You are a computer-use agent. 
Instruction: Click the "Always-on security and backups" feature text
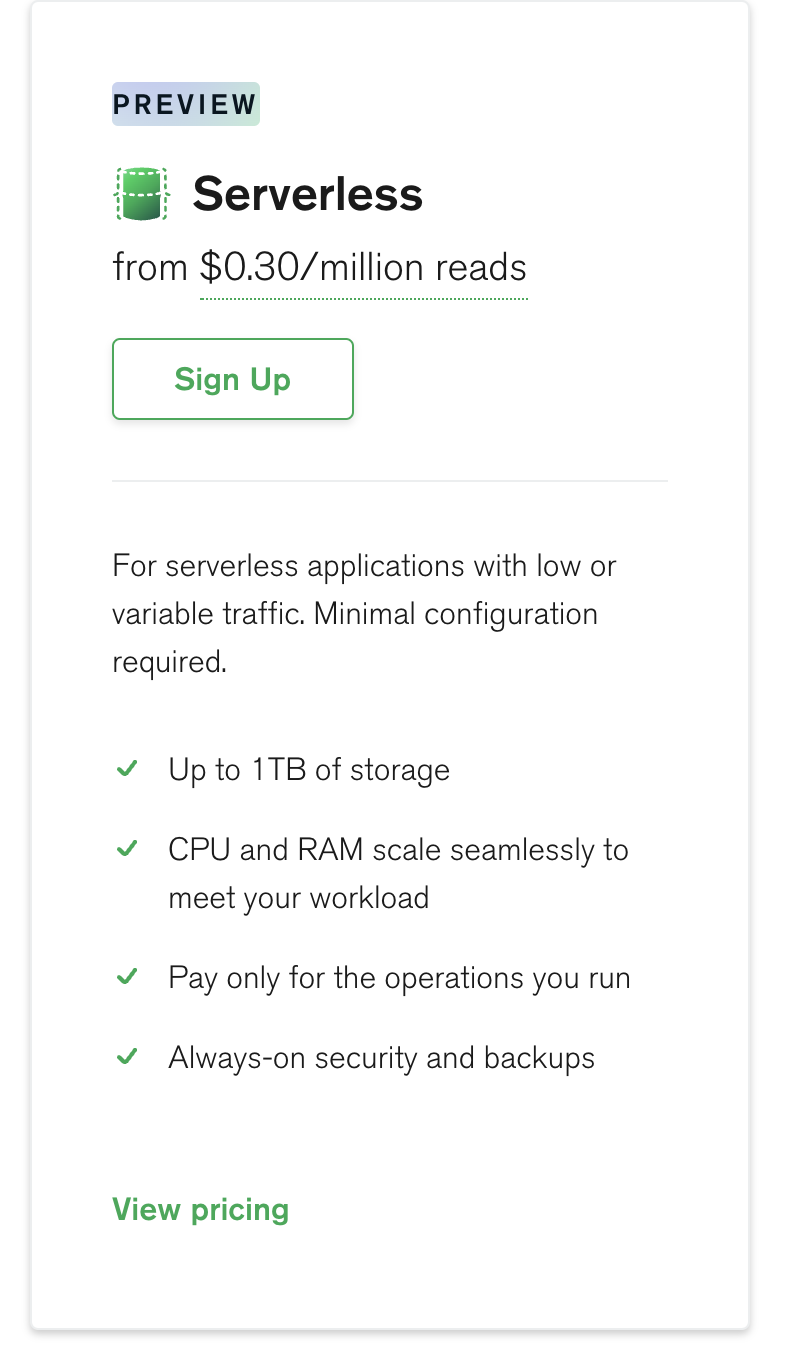click(381, 1057)
